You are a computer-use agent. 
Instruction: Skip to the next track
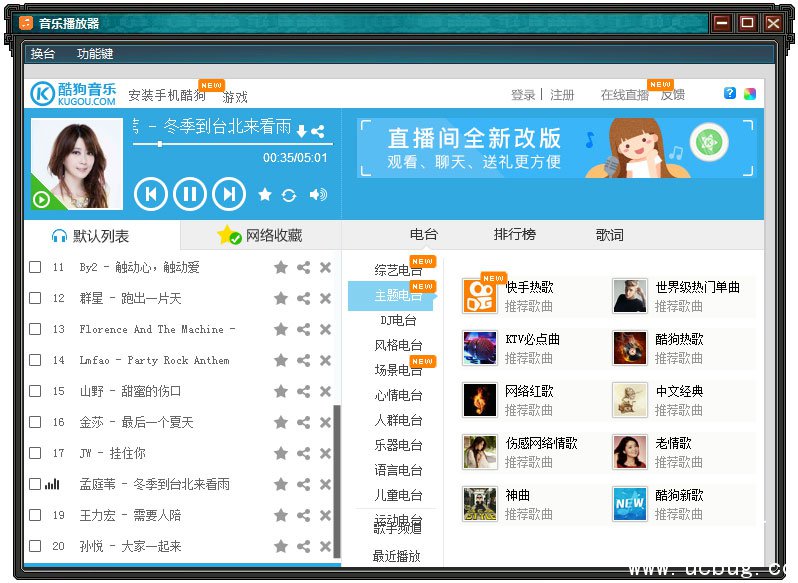229,194
